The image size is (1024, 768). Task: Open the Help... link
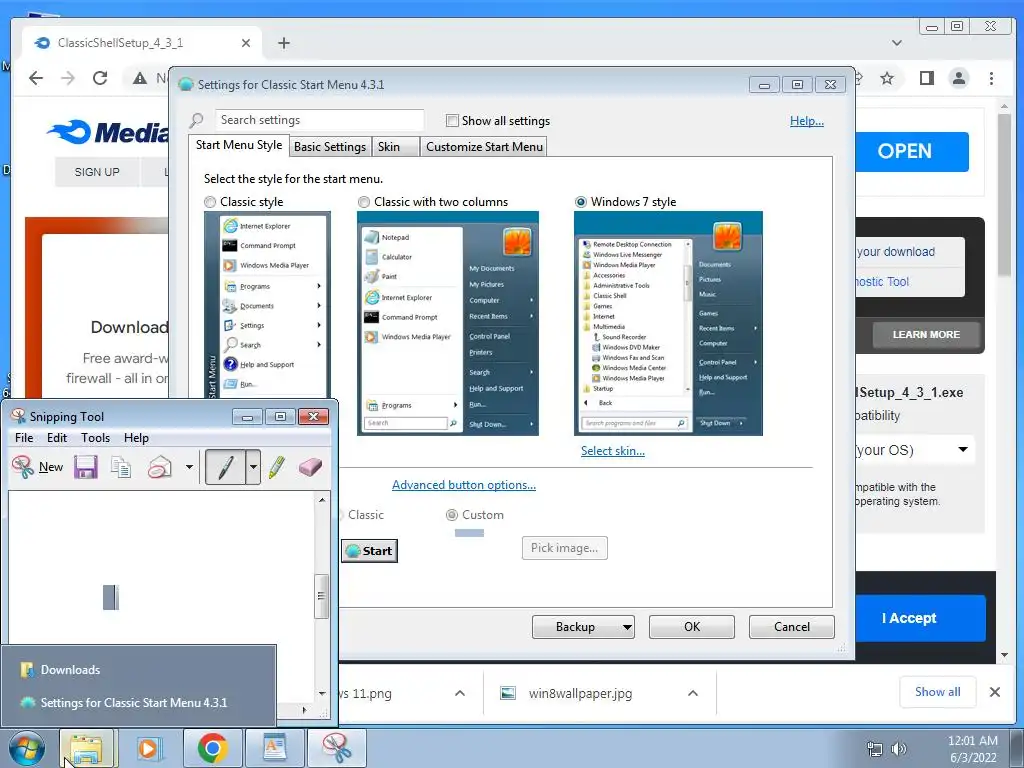807,121
